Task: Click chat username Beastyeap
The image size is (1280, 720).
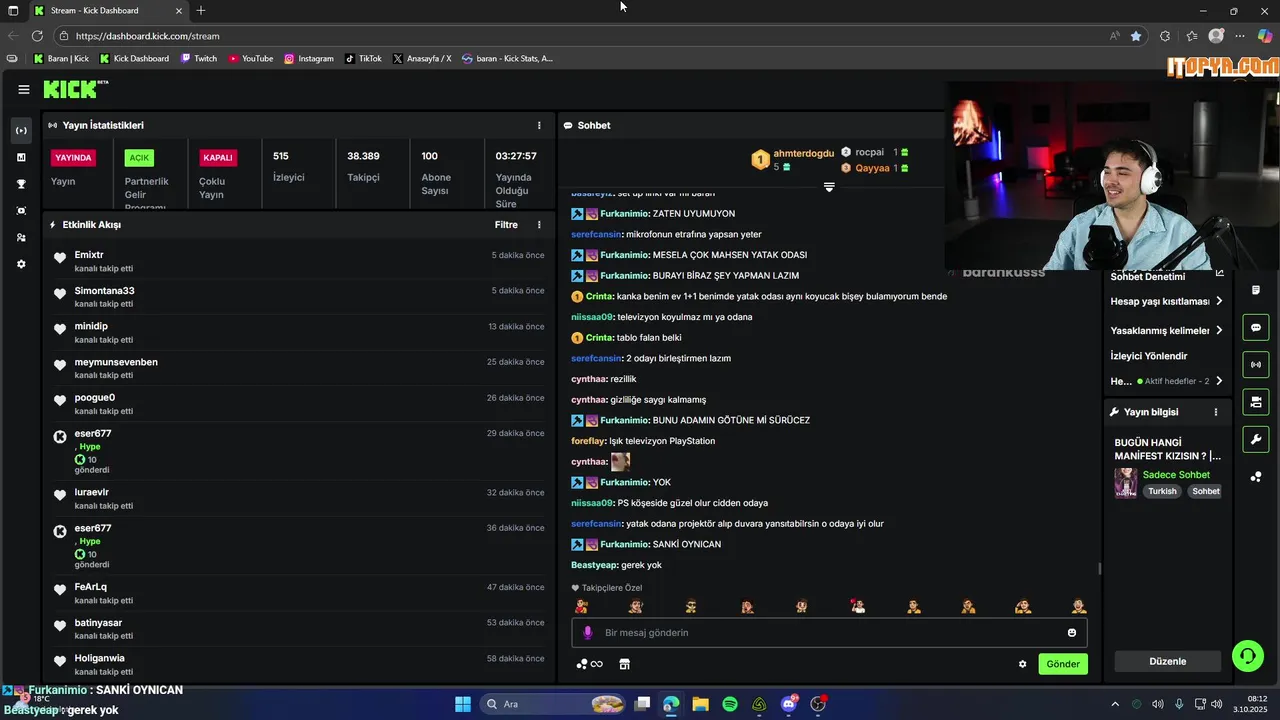Action: coord(594,565)
